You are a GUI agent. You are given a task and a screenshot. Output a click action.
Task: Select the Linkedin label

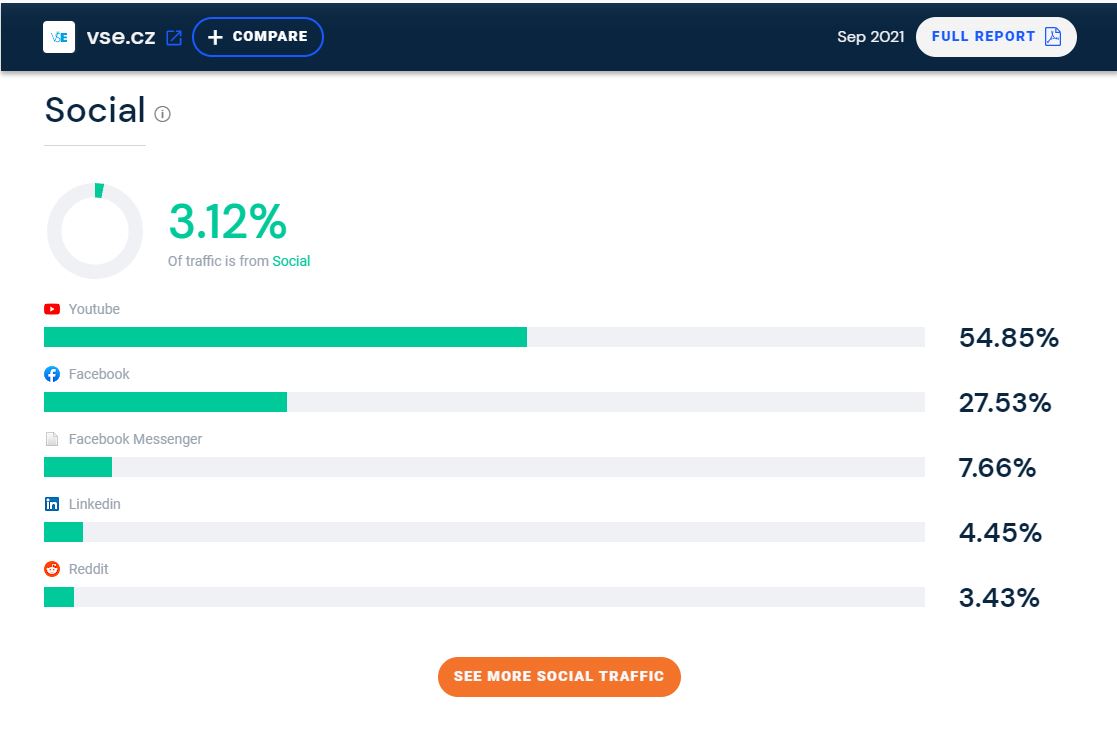95,504
